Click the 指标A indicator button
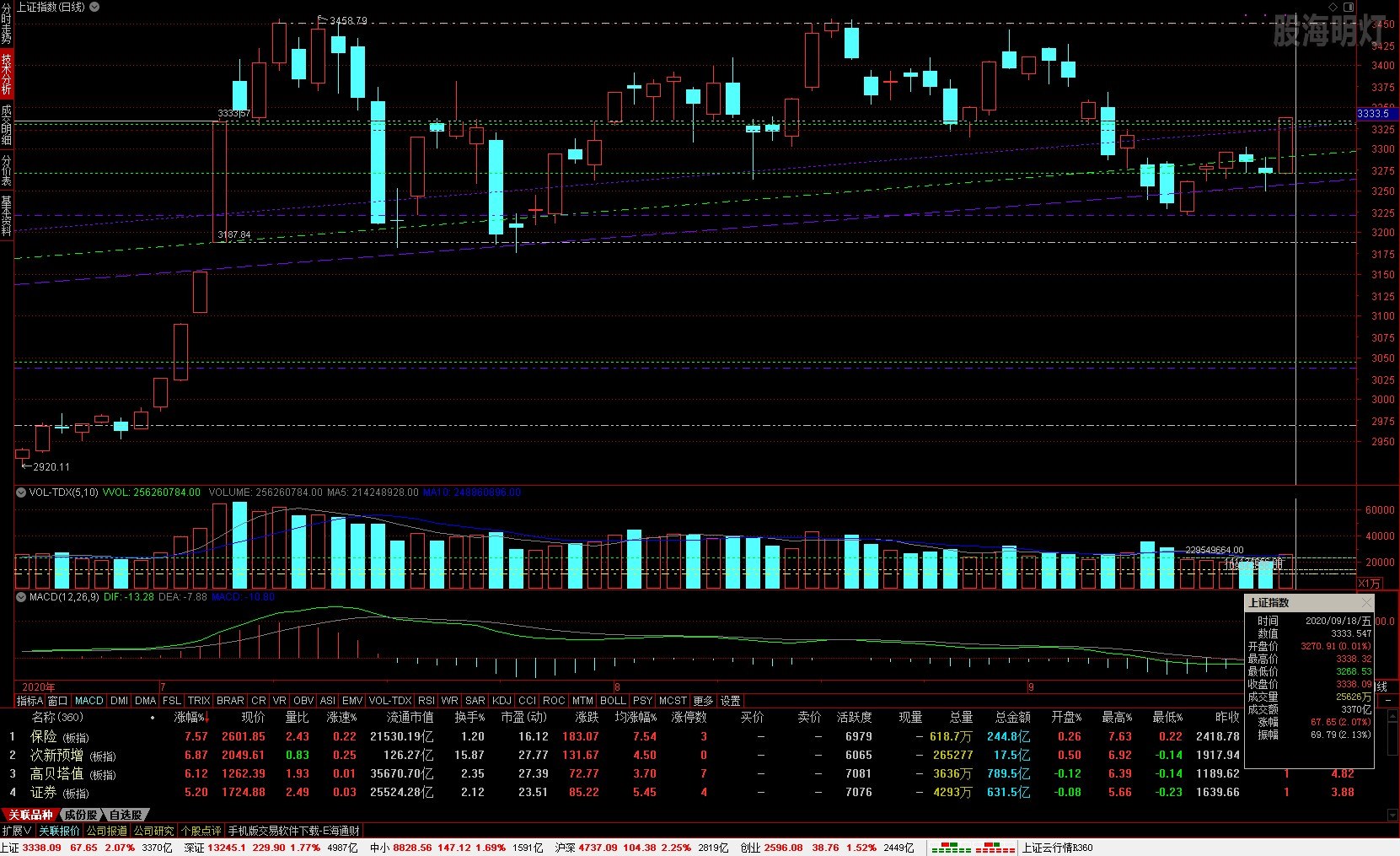This screenshot has width=1400, height=856. (x=30, y=701)
